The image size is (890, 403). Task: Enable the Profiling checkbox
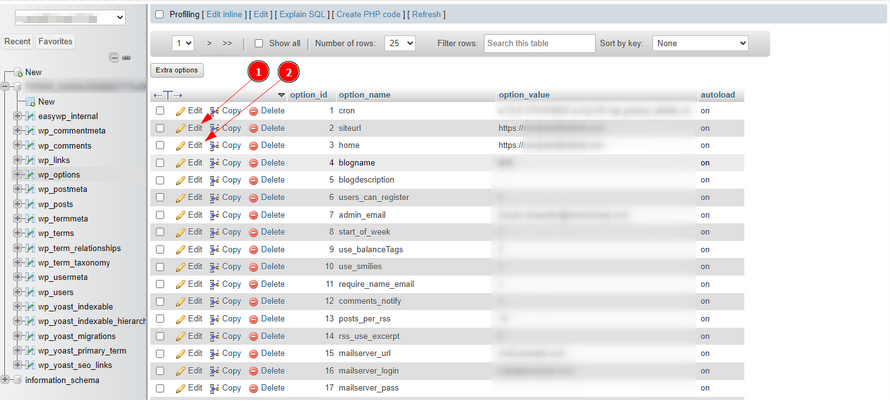click(x=159, y=14)
